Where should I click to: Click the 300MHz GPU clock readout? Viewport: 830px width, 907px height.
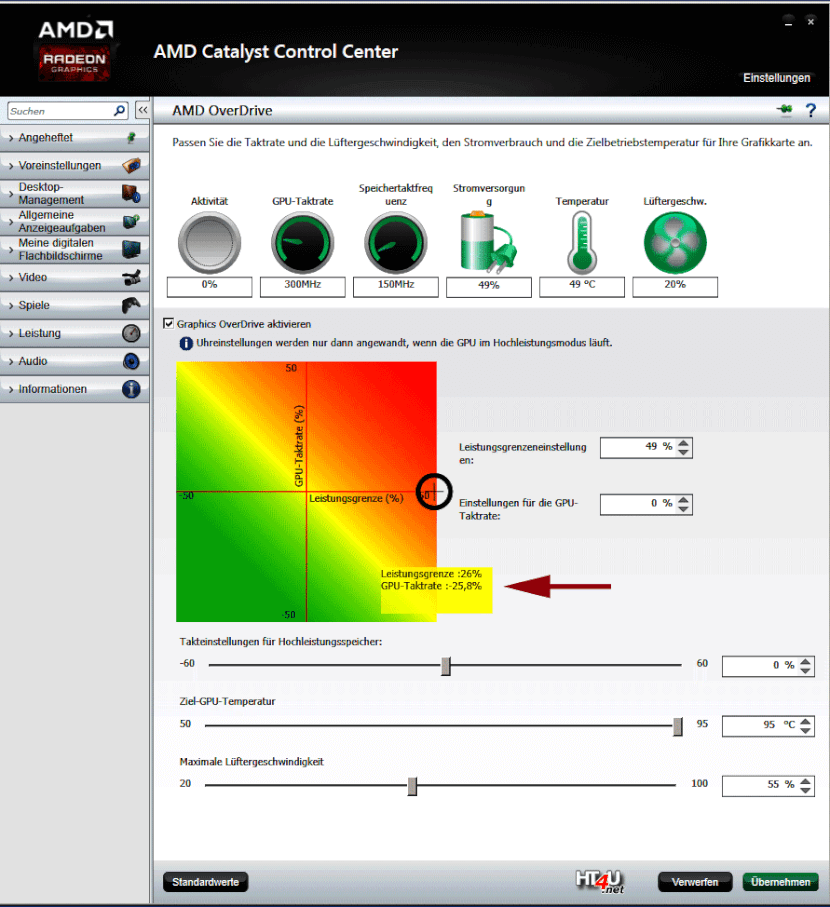[303, 287]
